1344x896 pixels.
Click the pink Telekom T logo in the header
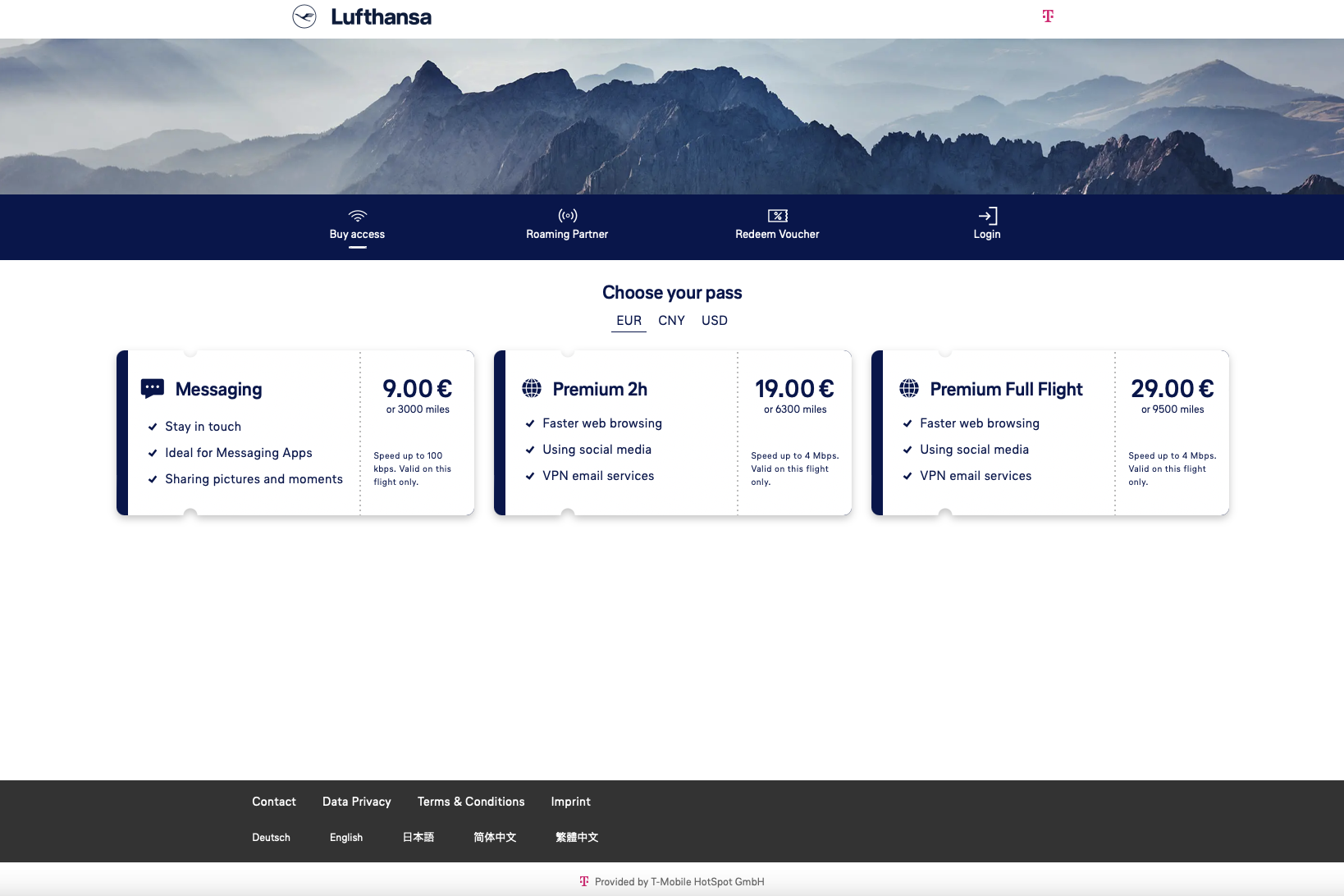1048,16
